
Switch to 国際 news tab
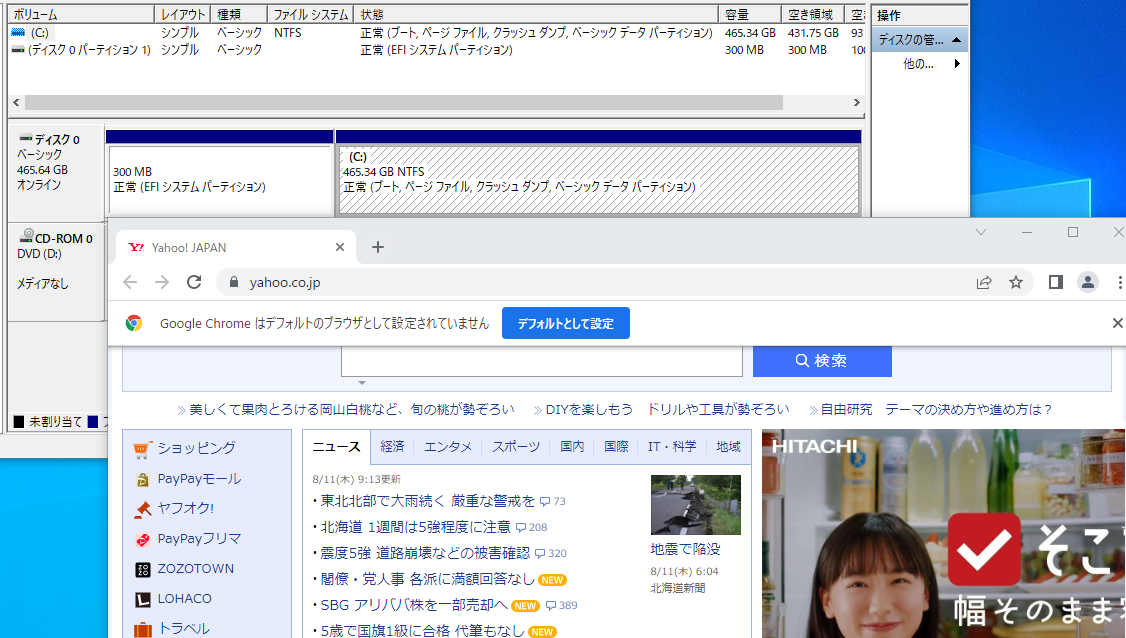[x=616, y=447]
